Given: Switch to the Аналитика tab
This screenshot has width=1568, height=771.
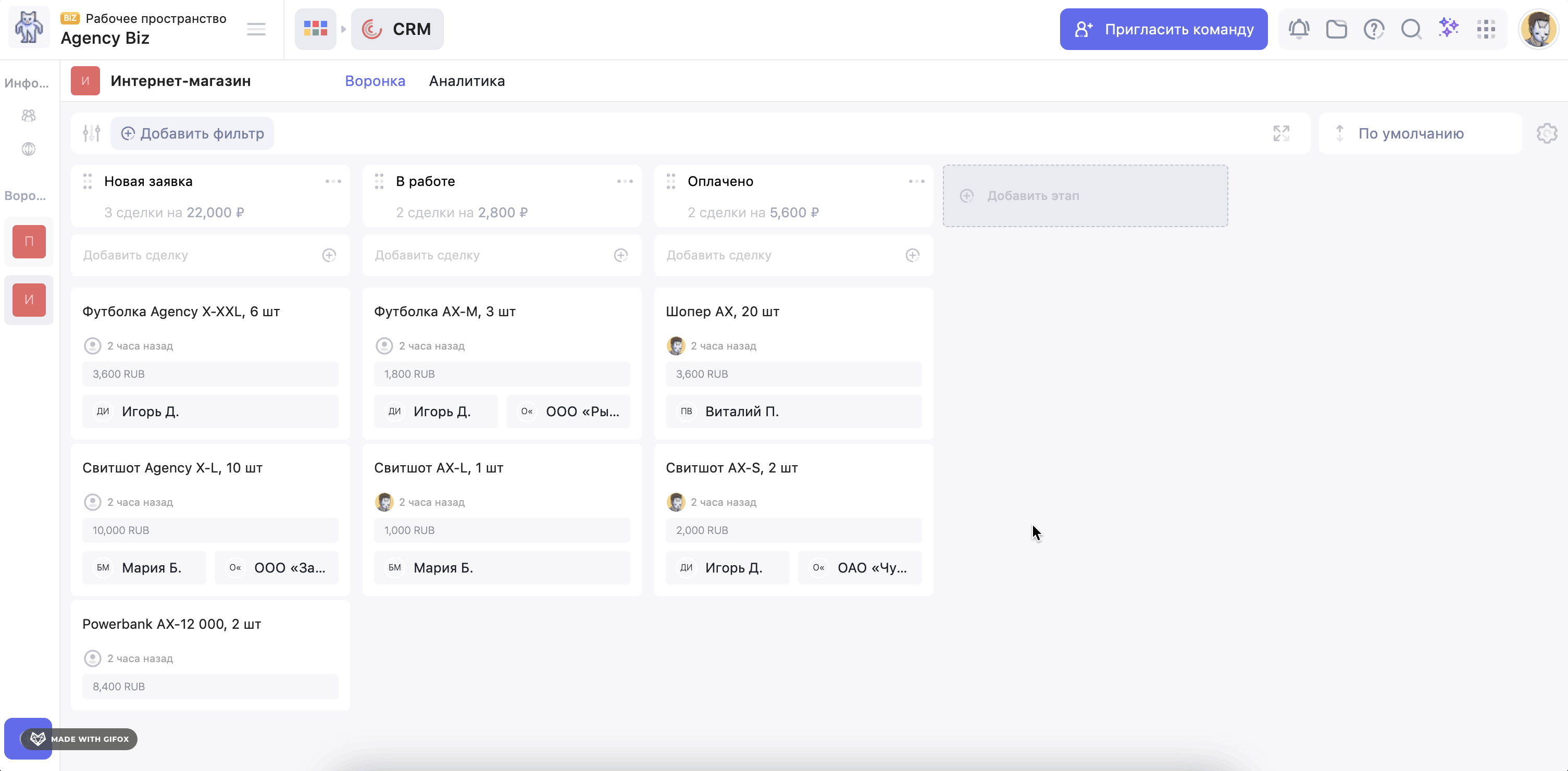Looking at the screenshot, I should (466, 81).
